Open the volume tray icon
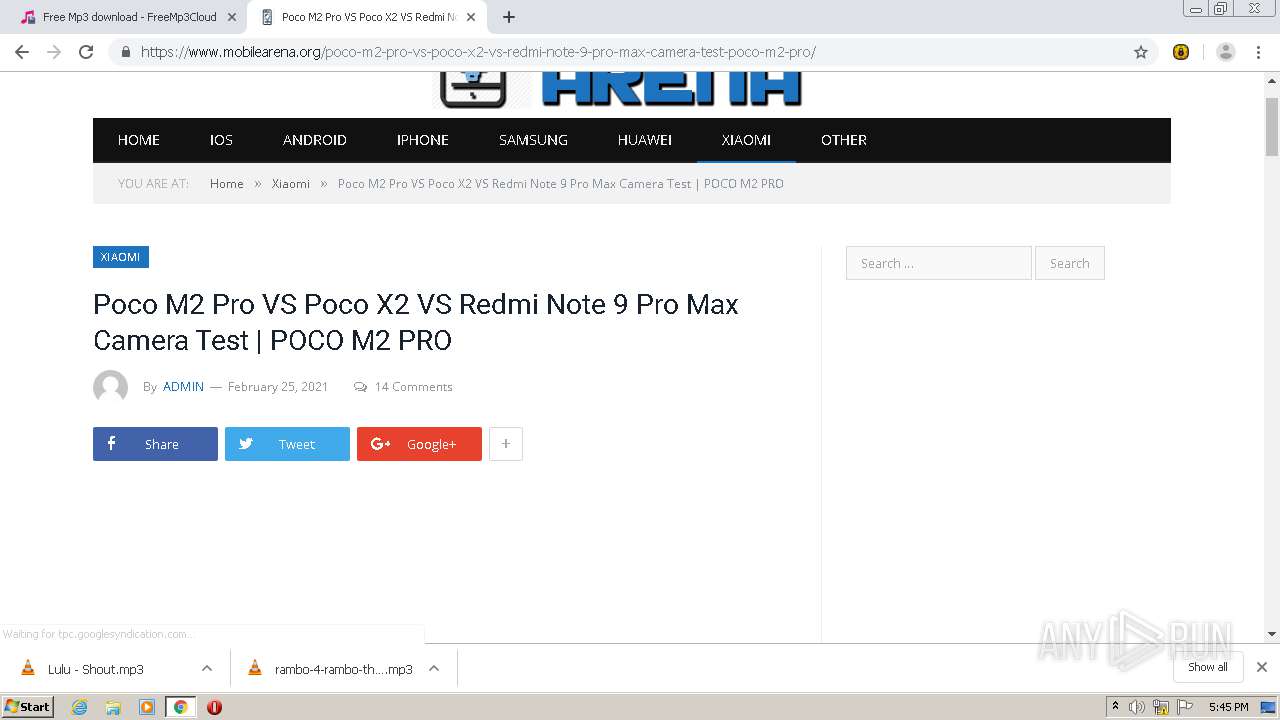Screen dimensions: 1280x720 [x=1137, y=707]
